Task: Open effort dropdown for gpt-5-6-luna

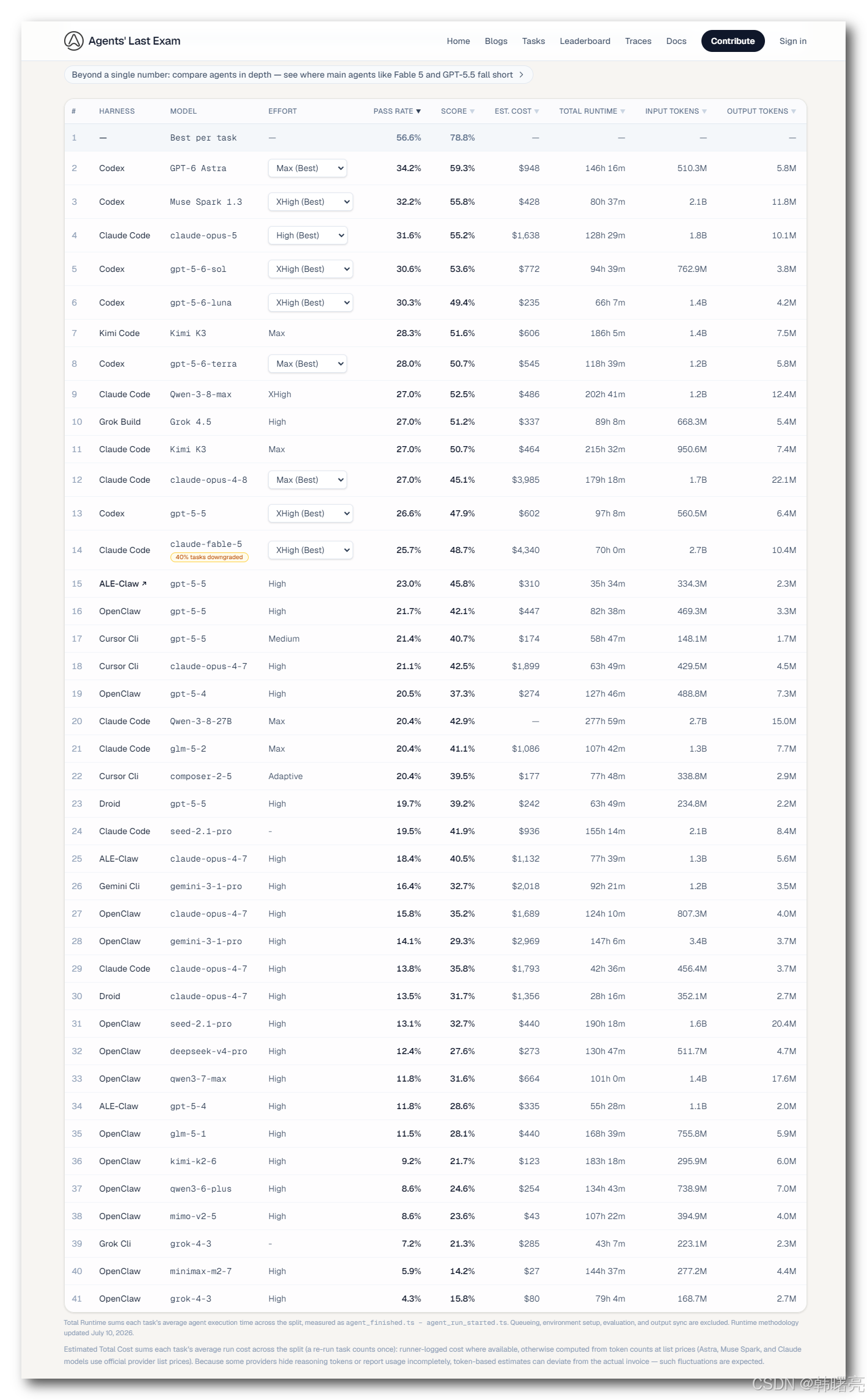Action: (x=310, y=302)
